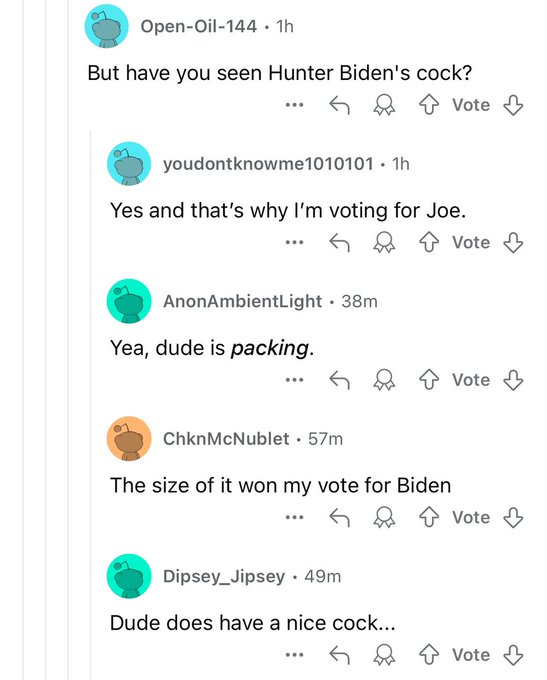Upvote Open-Oil-144's comment
547x680 pixels.
[429, 105]
